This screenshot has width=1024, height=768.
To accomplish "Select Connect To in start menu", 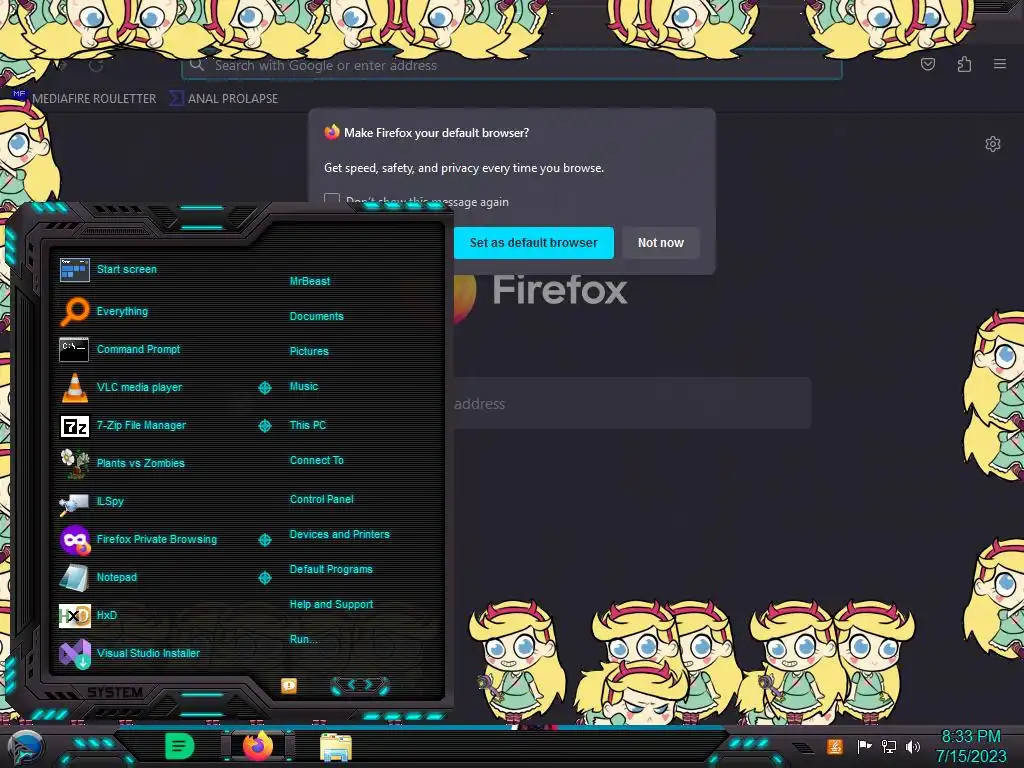I will (x=317, y=460).
